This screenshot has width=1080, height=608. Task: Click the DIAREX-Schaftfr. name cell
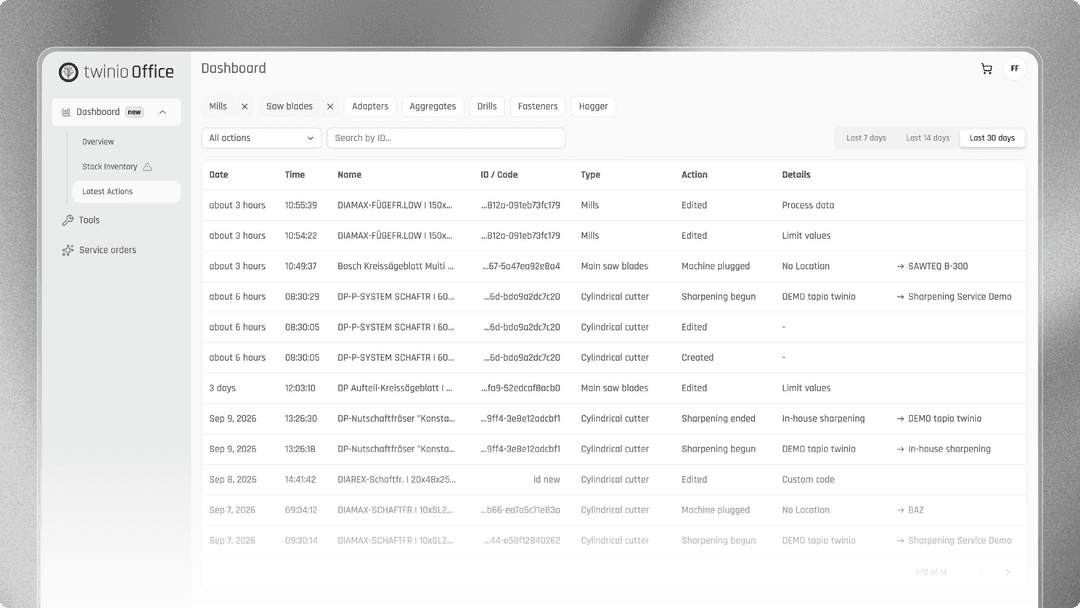coord(396,480)
